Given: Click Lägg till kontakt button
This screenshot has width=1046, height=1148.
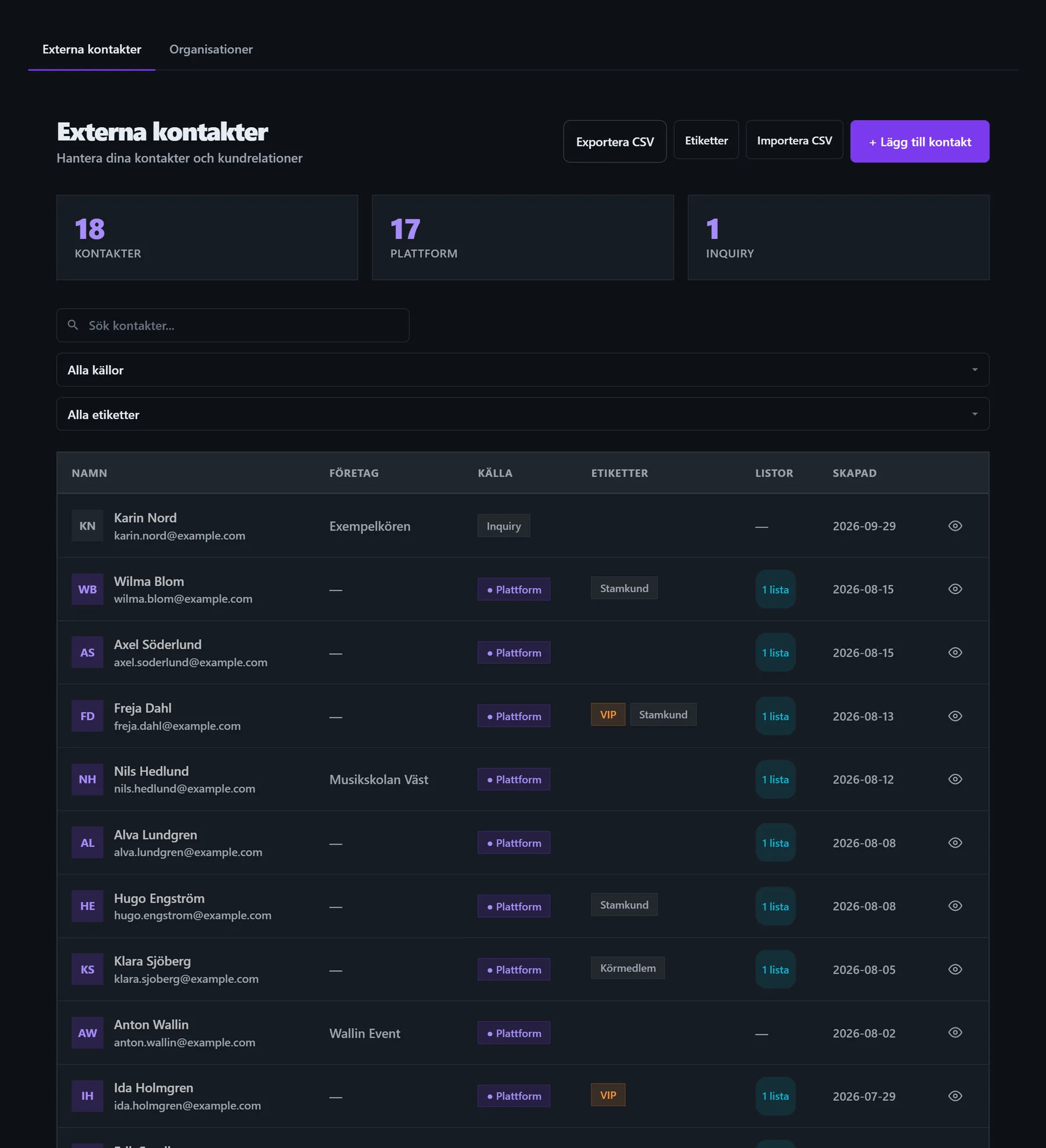Looking at the screenshot, I should (919, 142).
